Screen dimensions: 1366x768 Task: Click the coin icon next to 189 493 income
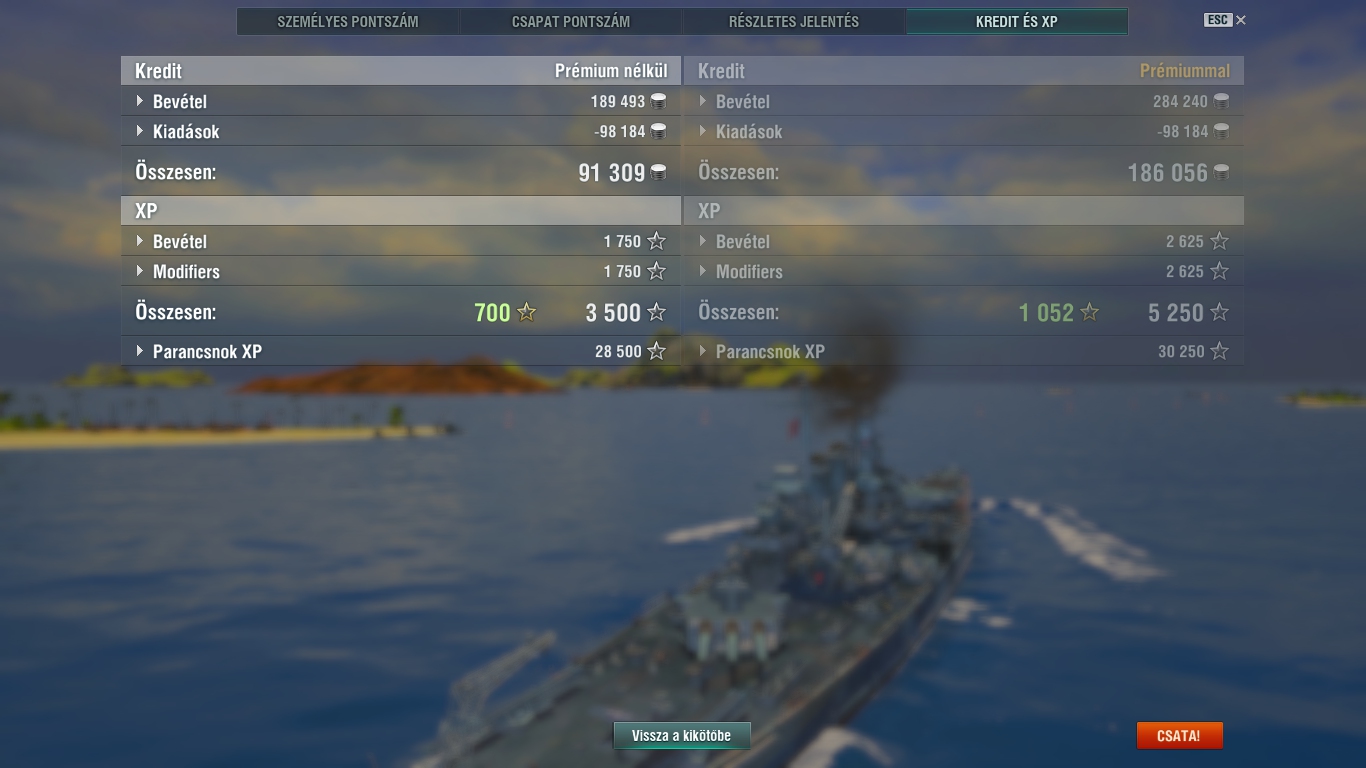(x=658, y=101)
